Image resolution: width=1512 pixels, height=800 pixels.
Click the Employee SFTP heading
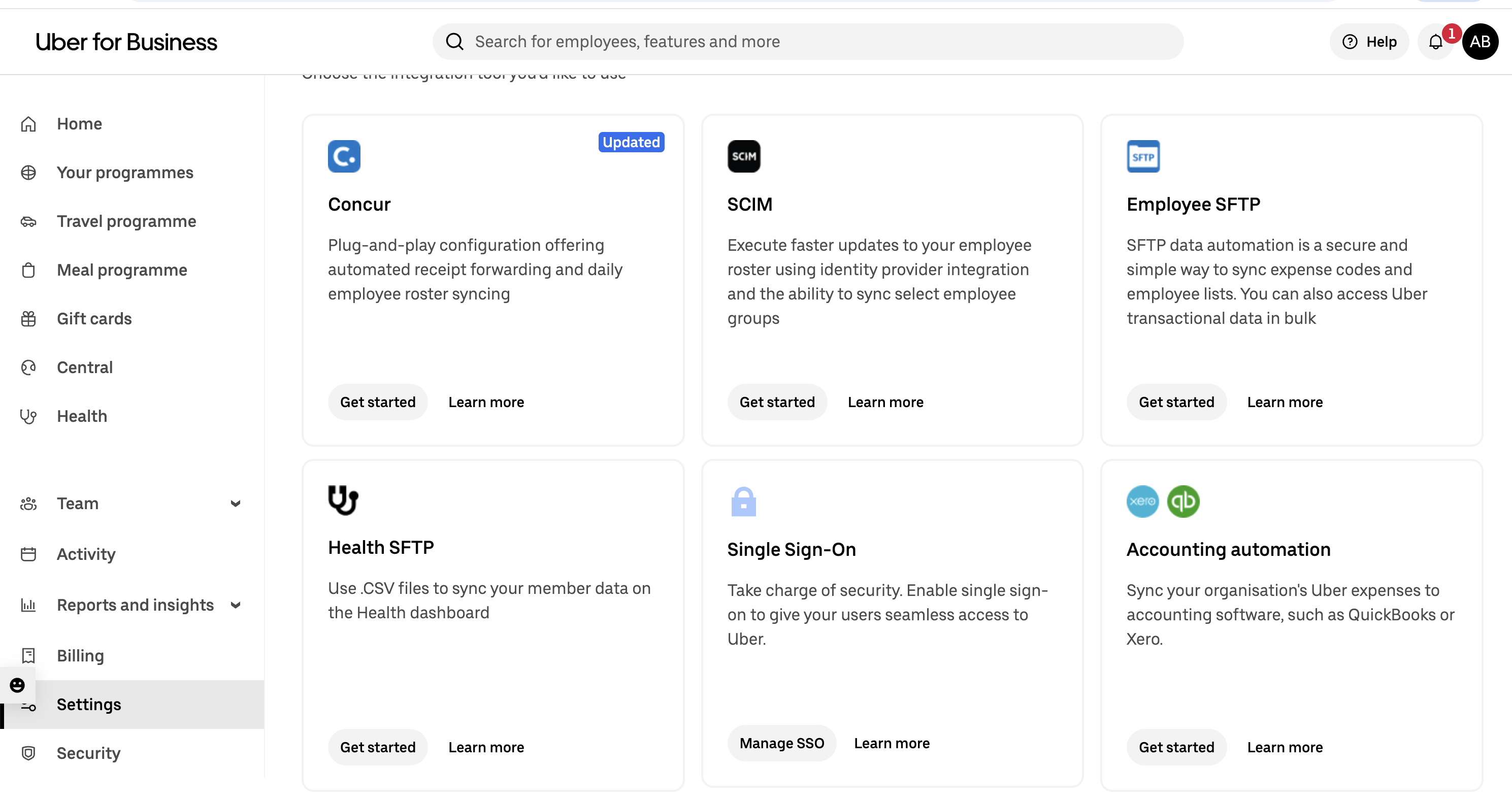[1193, 204]
